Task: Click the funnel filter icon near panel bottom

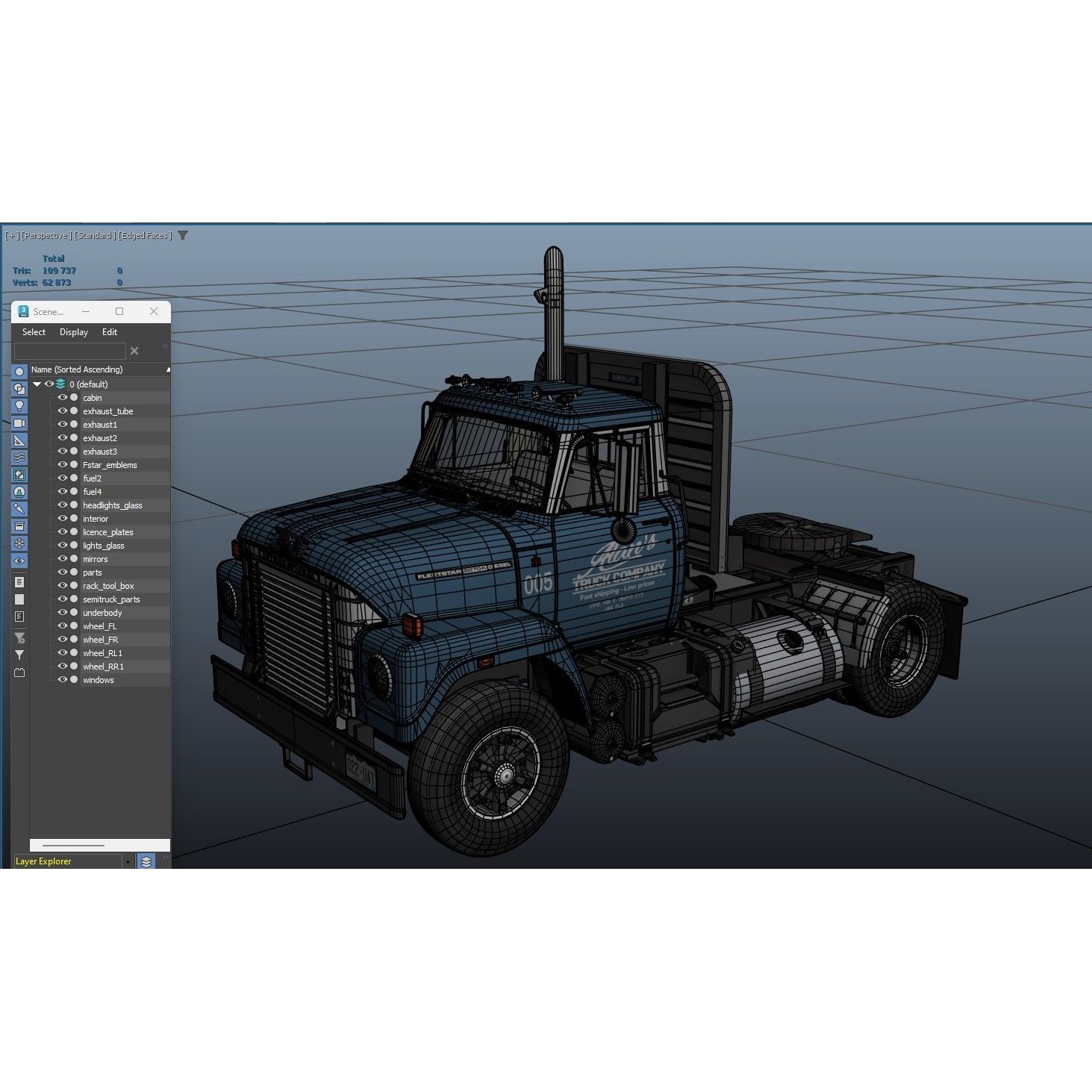Action: pos(19,655)
